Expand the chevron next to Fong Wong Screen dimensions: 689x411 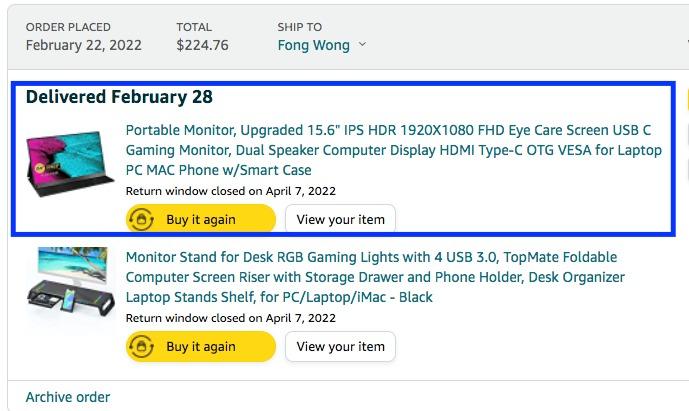pyautogui.click(x=362, y=44)
